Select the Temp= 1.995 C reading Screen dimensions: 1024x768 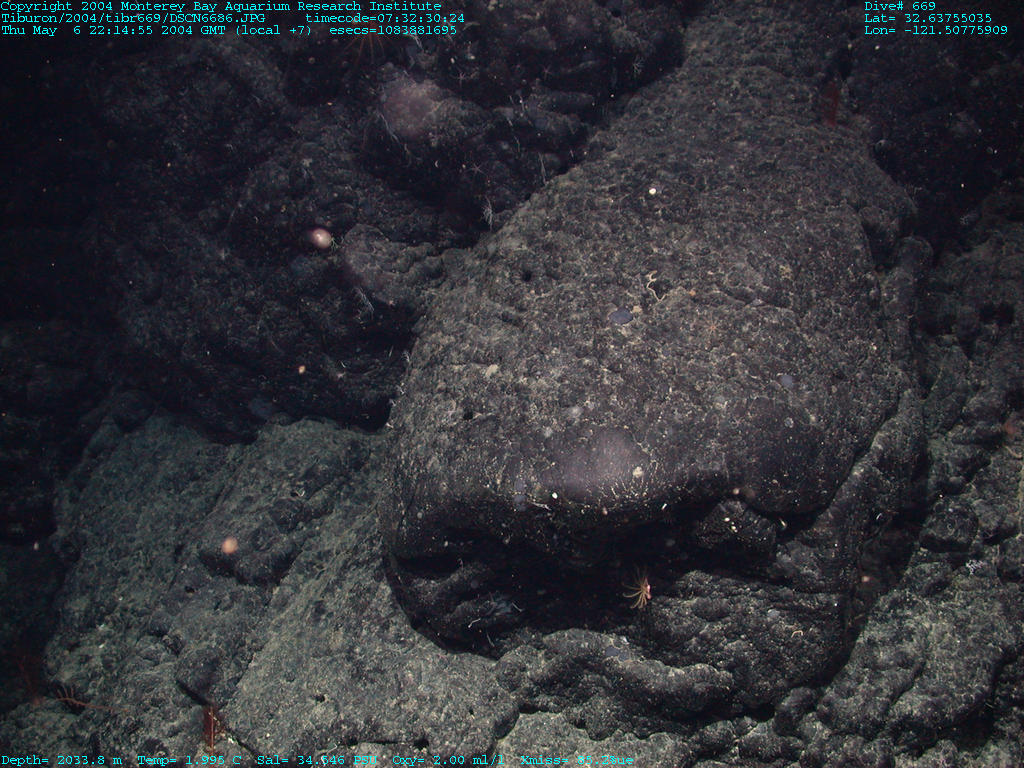[189, 761]
